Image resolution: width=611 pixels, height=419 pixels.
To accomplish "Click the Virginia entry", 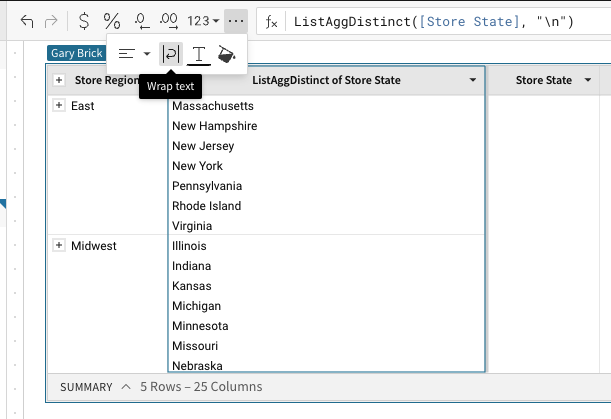I will (192, 226).
